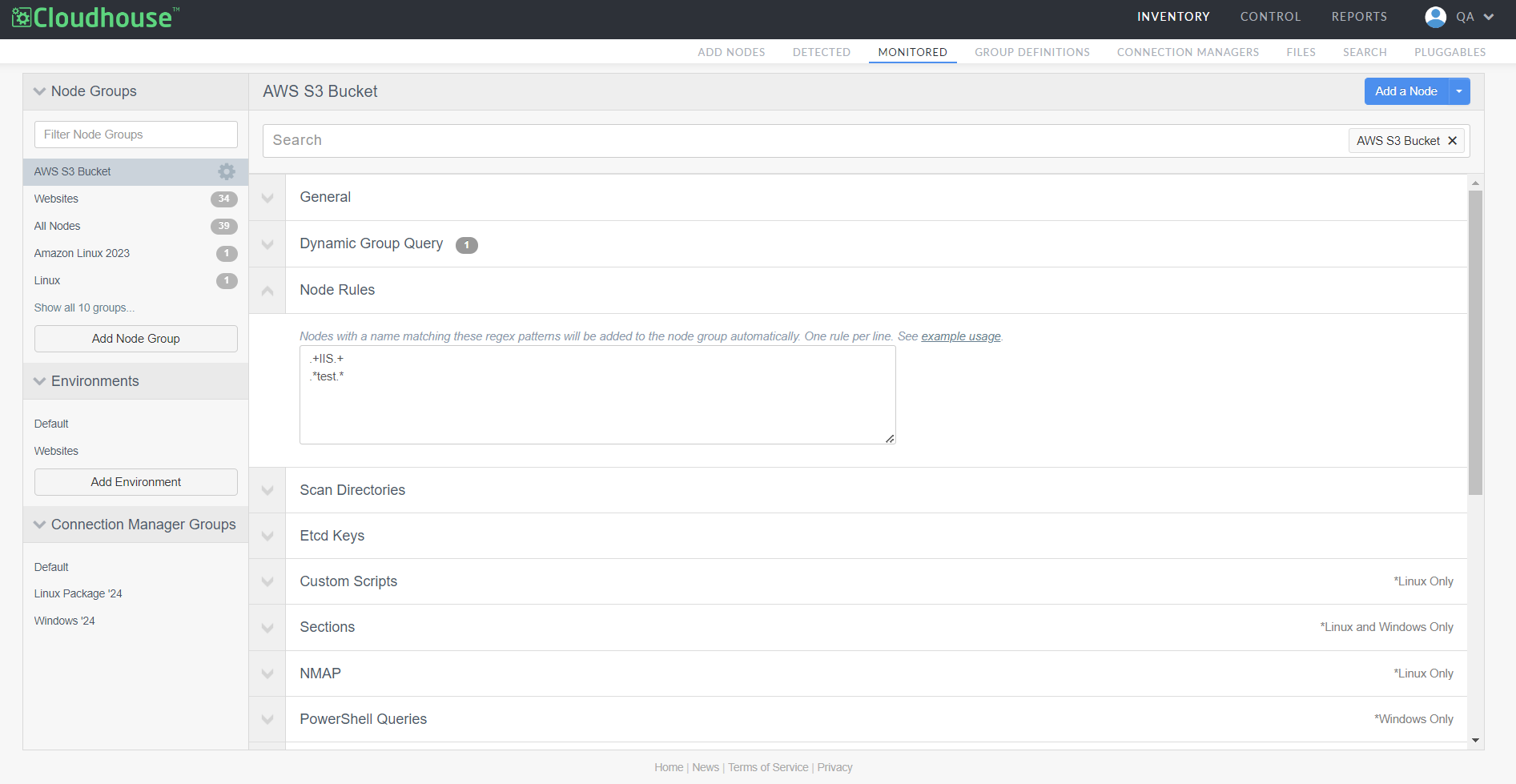This screenshot has width=1516, height=784.
Task: Click the Cloudhouse logo
Action: (x=95, y=18)
